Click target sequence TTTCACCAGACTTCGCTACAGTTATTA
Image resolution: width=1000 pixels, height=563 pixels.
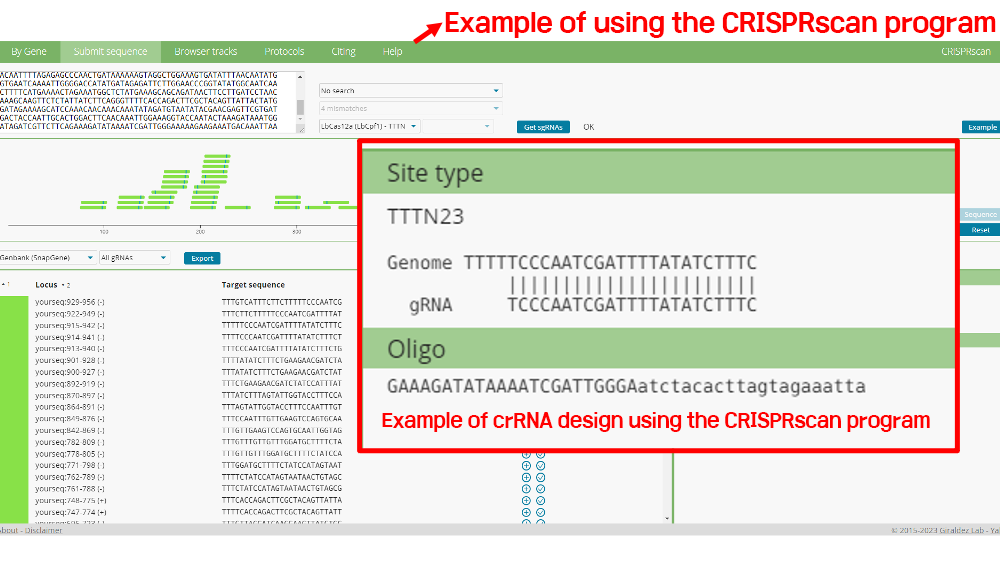click(282, 501)
